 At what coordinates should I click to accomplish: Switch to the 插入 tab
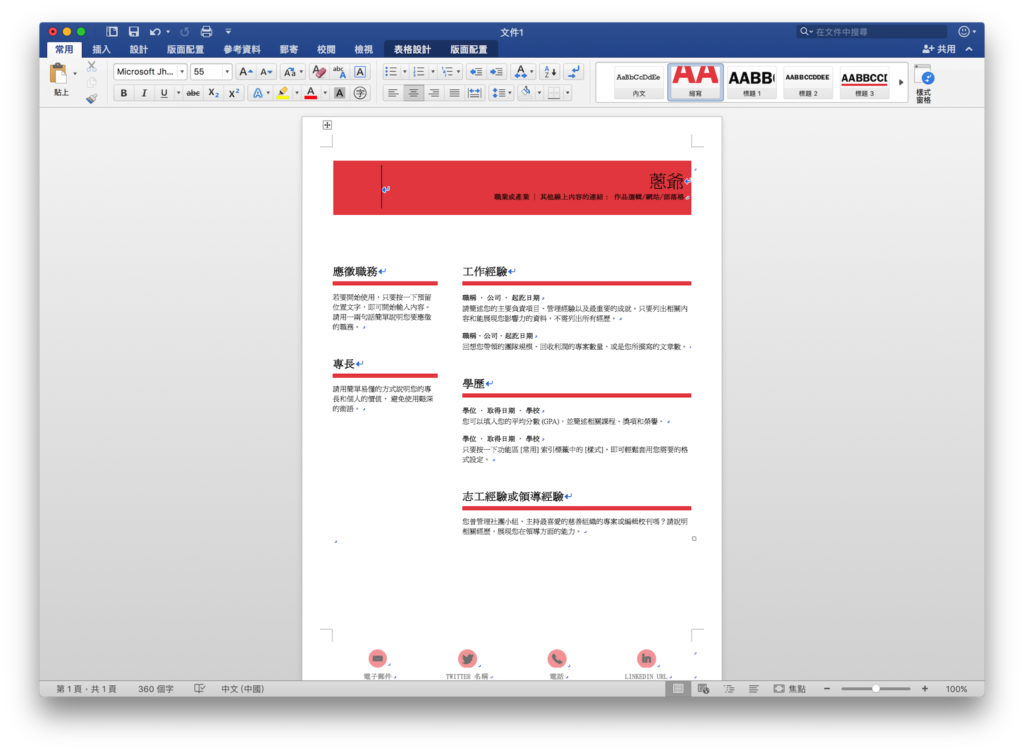click(x=101, y=49)
